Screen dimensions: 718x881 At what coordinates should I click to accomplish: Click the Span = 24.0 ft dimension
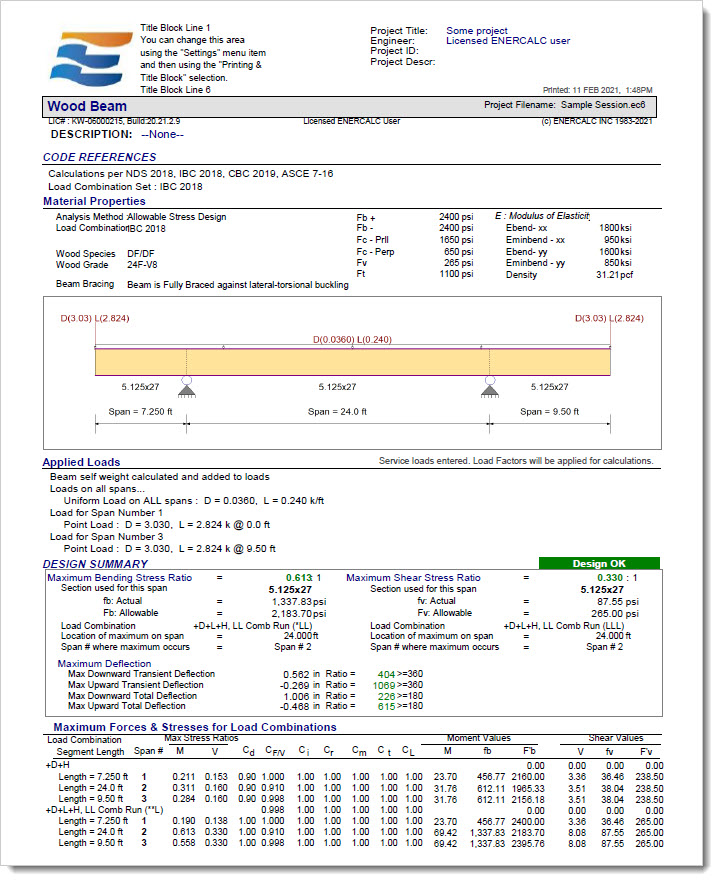point(337,411)
